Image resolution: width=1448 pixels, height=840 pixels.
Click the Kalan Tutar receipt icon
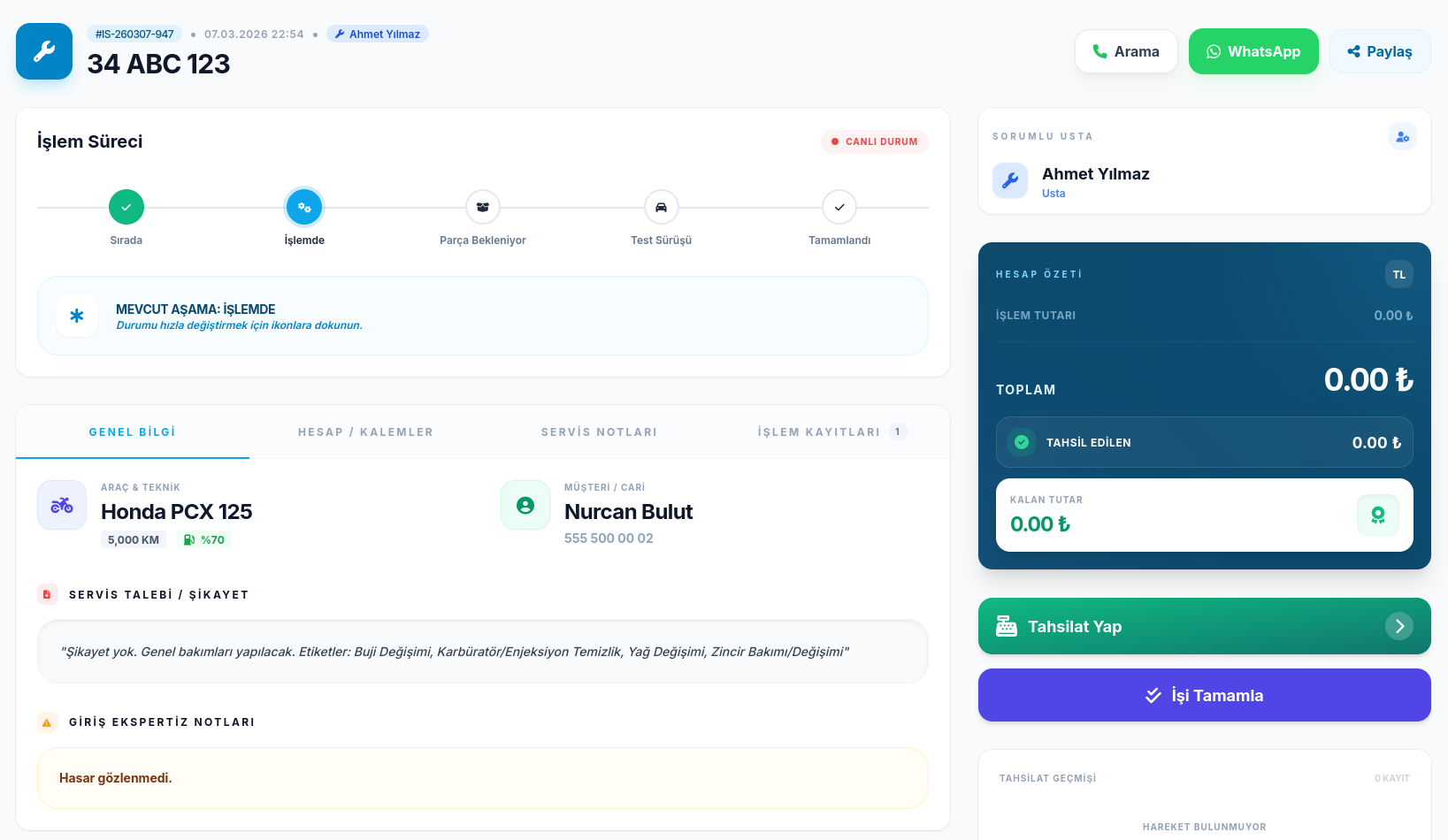(x=1377, y=515)
